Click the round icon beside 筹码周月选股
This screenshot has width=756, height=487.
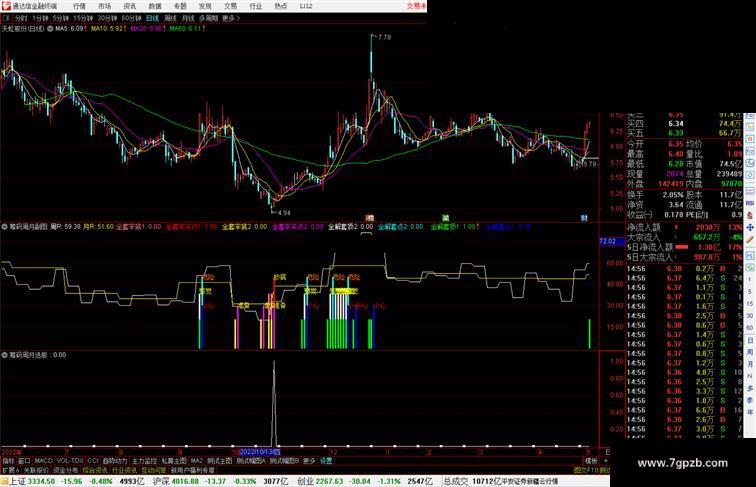pyautogui.click(x=5, y=355)
